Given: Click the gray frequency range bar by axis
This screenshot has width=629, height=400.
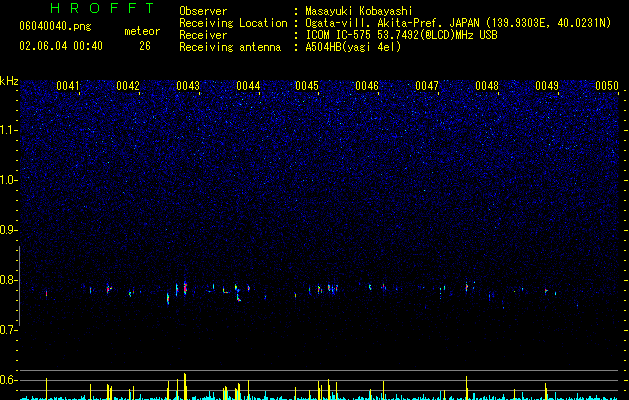Looking at the screenshot, I should [x=20, y=286].
